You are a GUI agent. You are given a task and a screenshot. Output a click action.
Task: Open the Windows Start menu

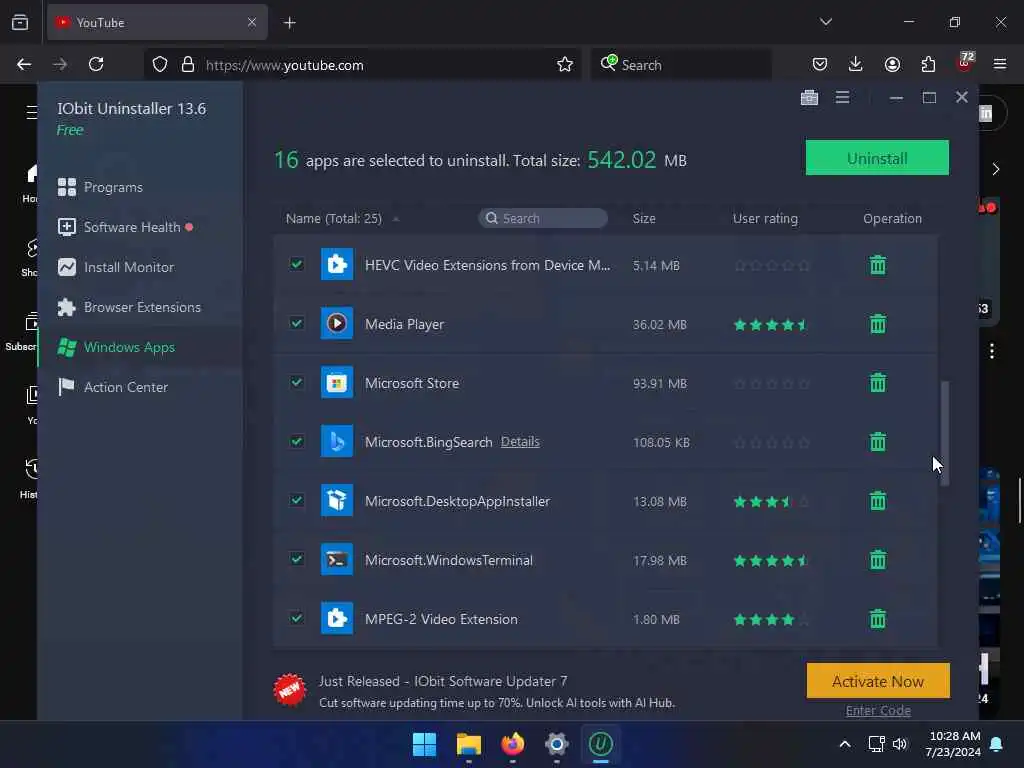424,744
